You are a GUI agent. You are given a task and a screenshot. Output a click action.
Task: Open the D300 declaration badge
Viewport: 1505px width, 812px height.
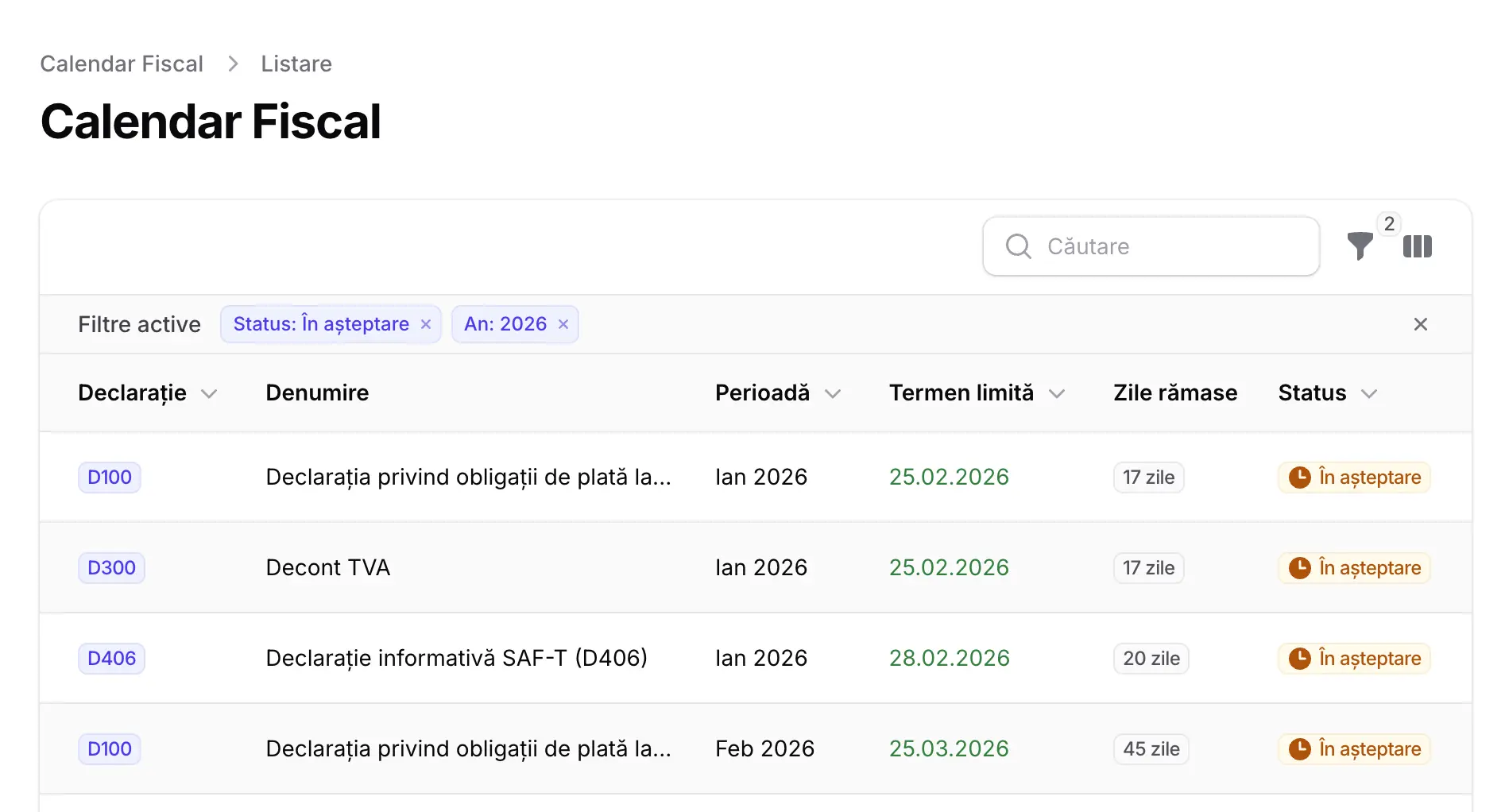click(x=111, y=568)
